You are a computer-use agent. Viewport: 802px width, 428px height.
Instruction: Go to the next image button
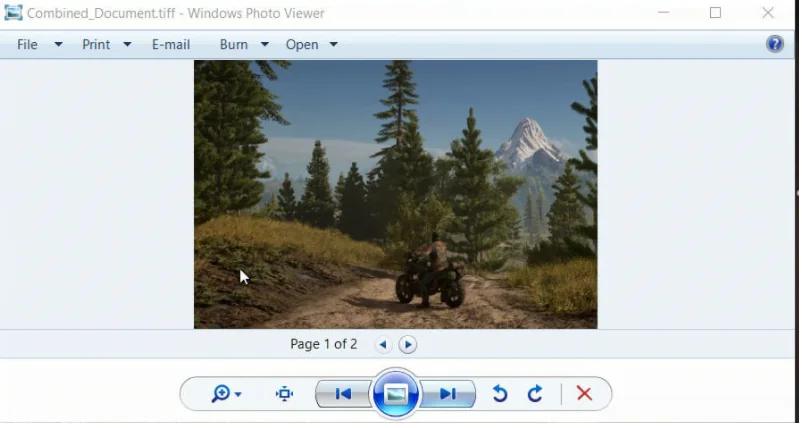[x=448, y=394]
